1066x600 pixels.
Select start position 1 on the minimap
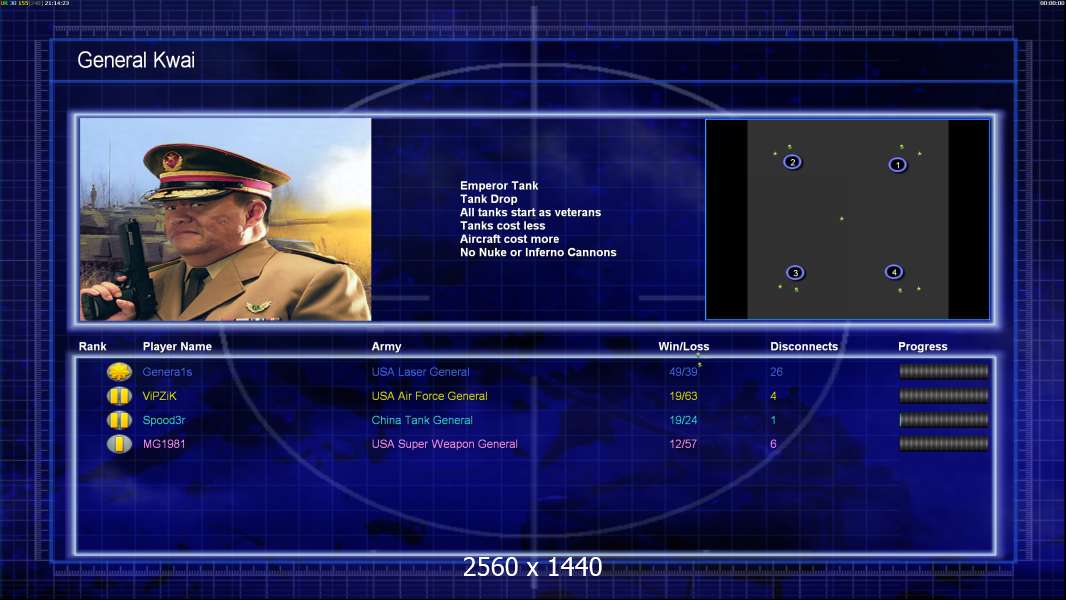(897, 164)
